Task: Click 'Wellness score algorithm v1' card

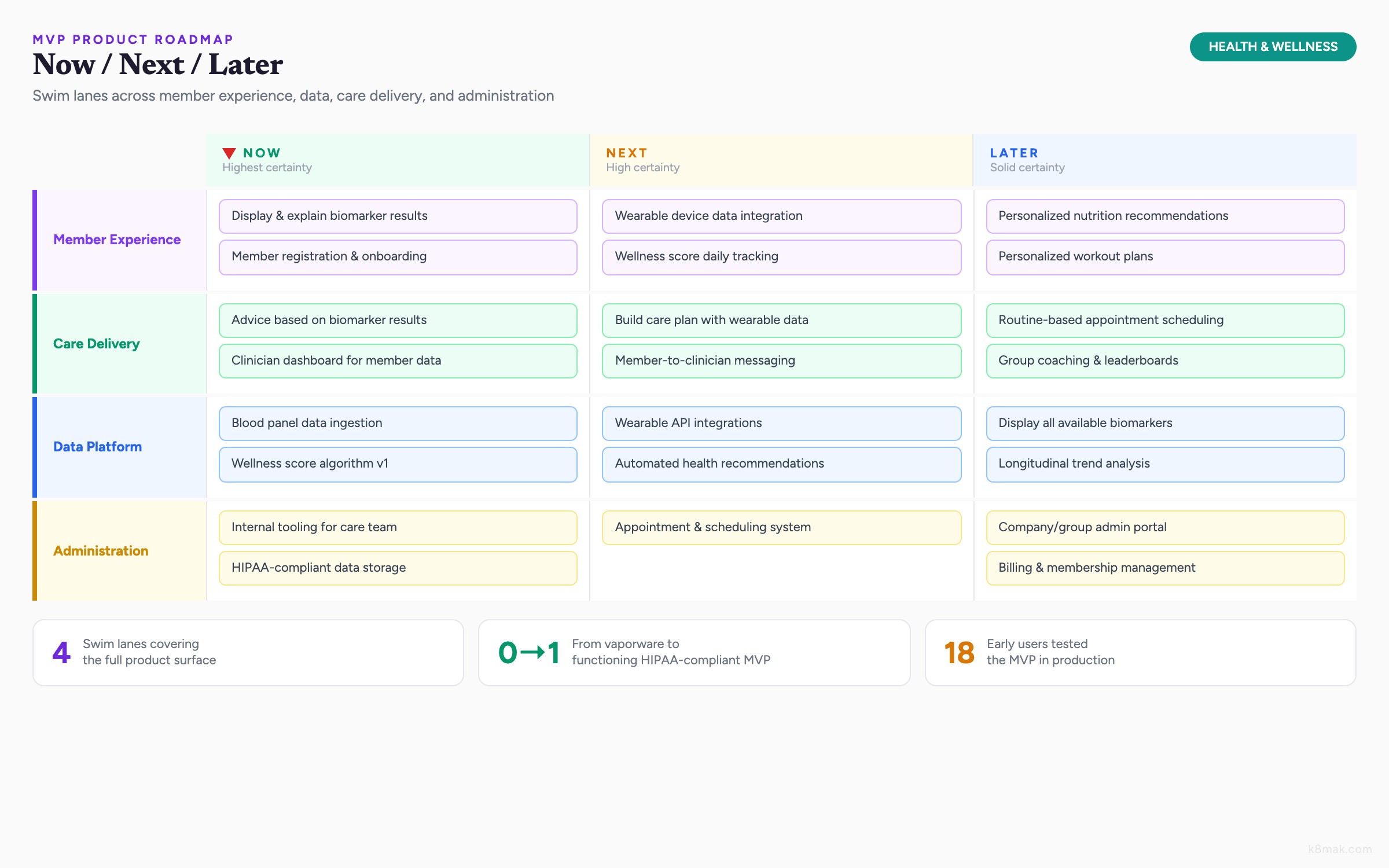Action: pos(398,464)
